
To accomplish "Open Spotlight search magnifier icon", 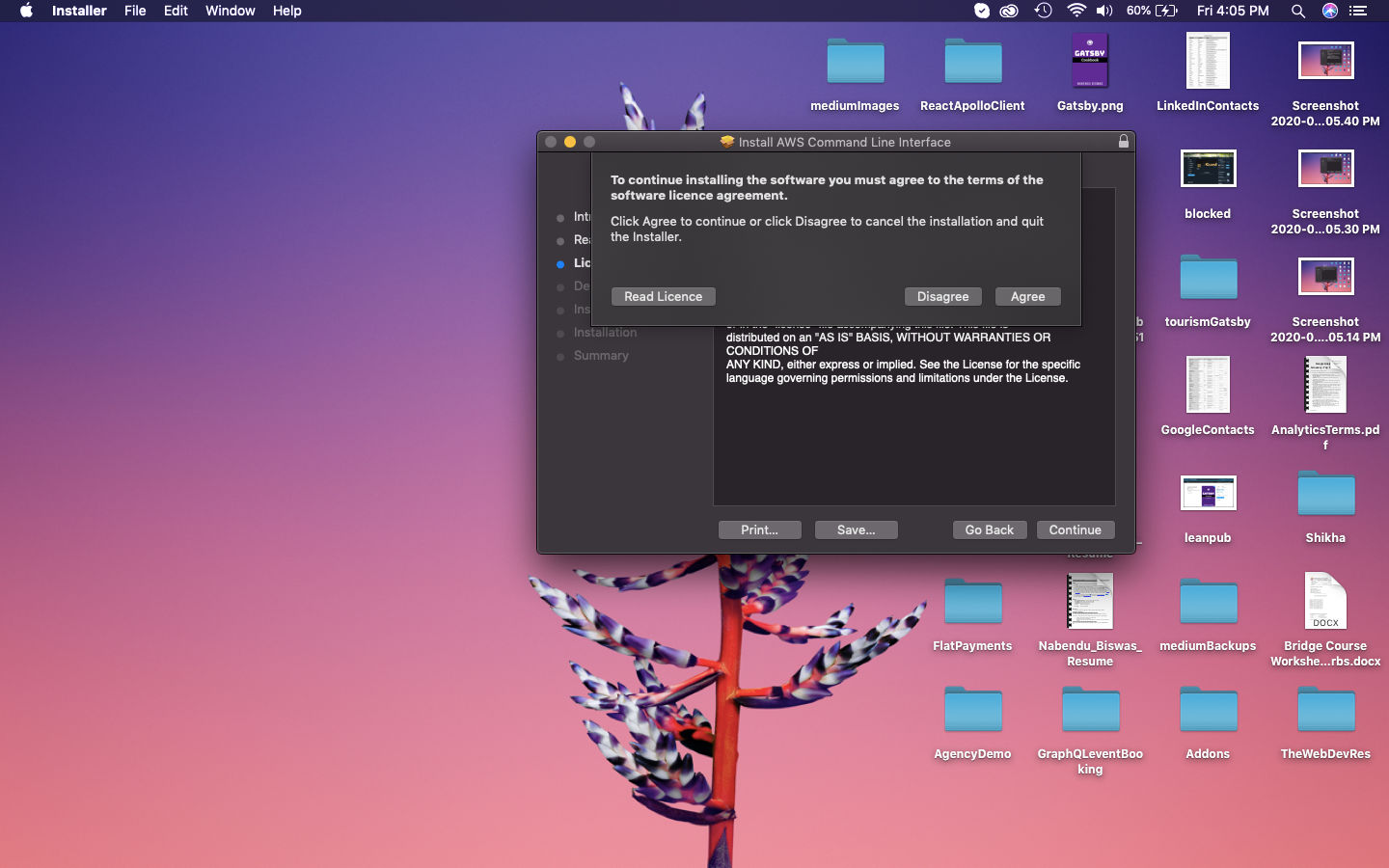I will [x=1298, y=11].
